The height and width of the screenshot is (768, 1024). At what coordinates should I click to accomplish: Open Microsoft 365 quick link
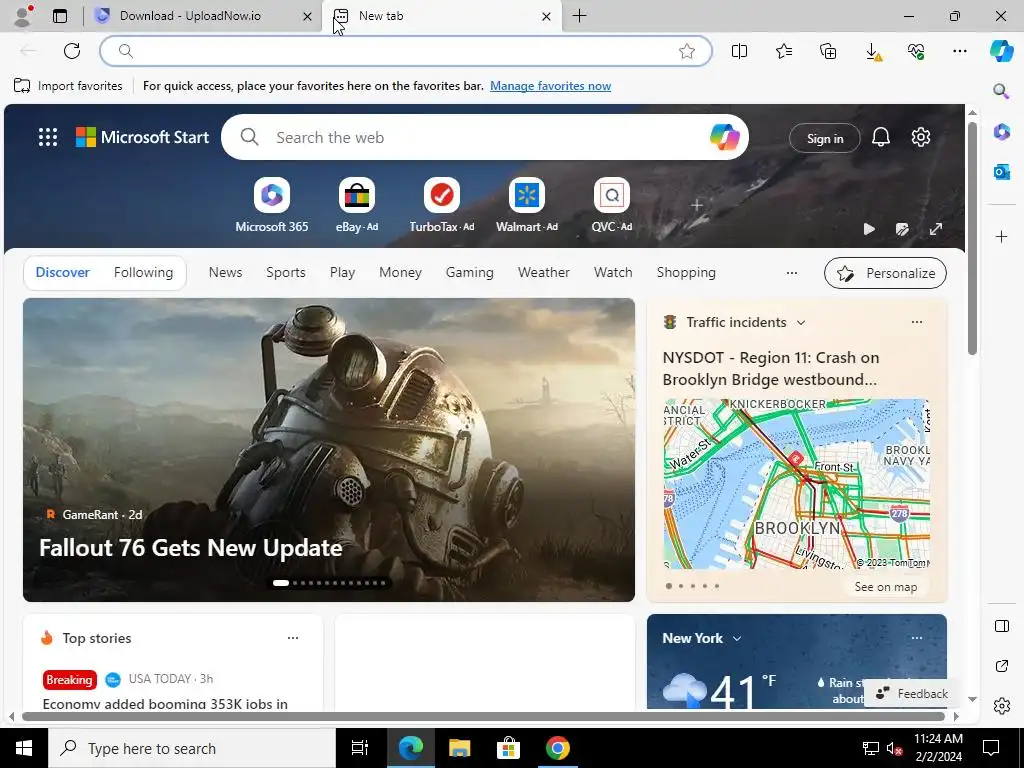tap(272, 205)
